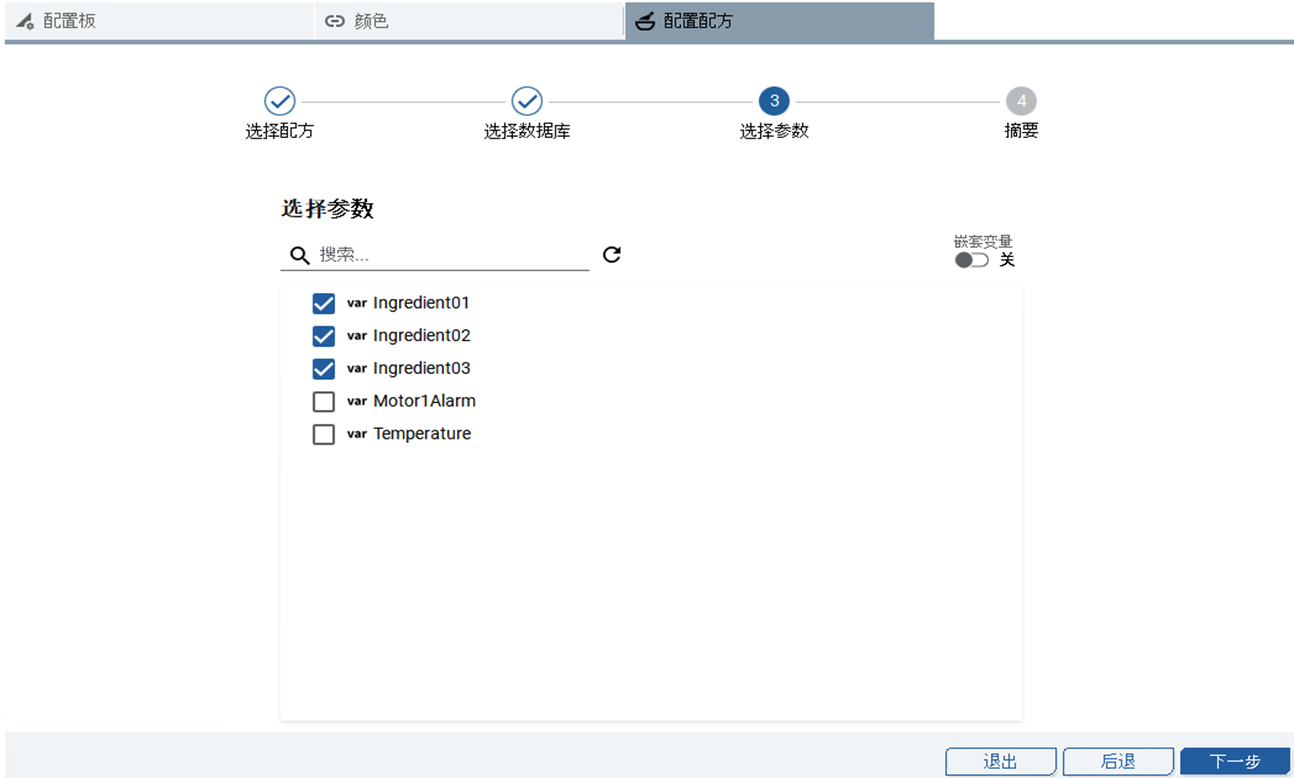
Task: Go to step 1 选择配方 checkmark circle
Action: pos(279,101)
